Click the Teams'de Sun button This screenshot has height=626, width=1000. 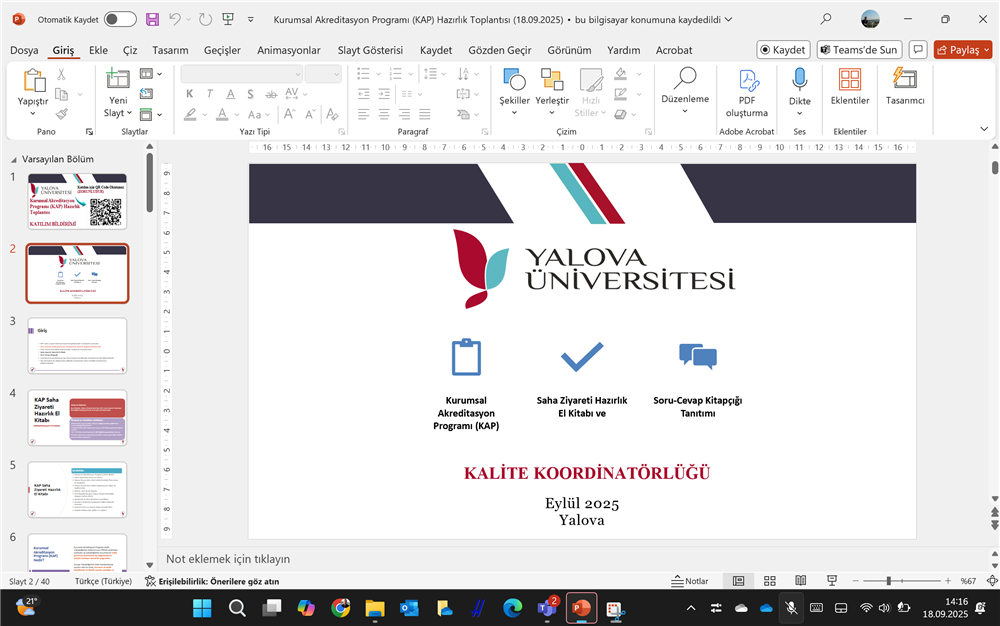tap(859, 50)
